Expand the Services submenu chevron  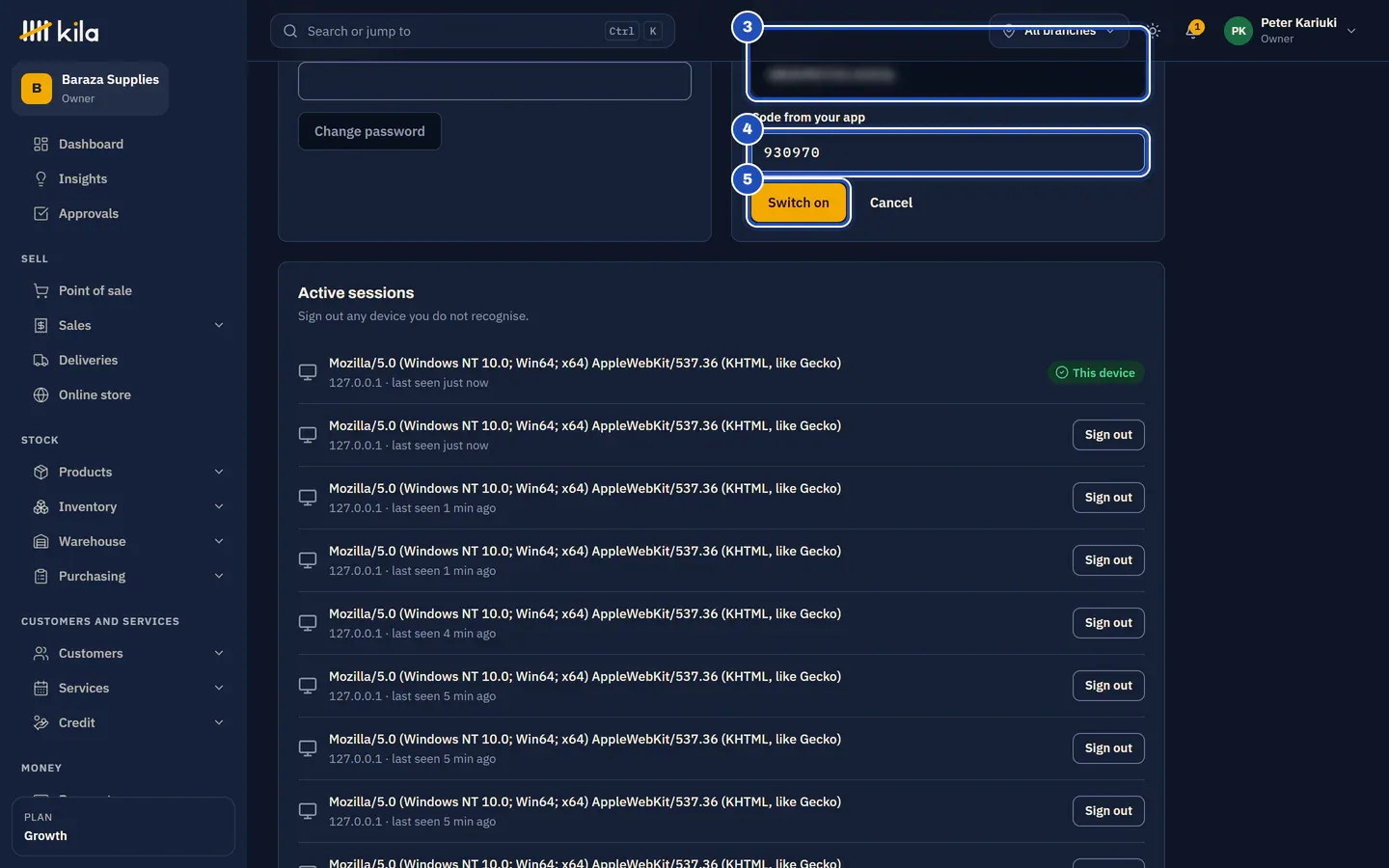[x=219, y=688]
